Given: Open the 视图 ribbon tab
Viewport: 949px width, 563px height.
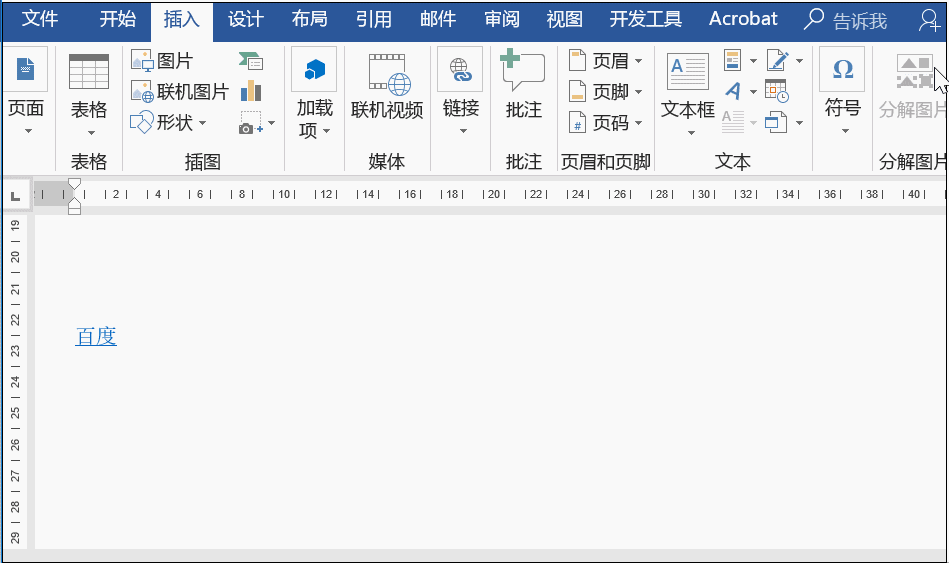Looking at the screenshot, I should coord(565,19).
